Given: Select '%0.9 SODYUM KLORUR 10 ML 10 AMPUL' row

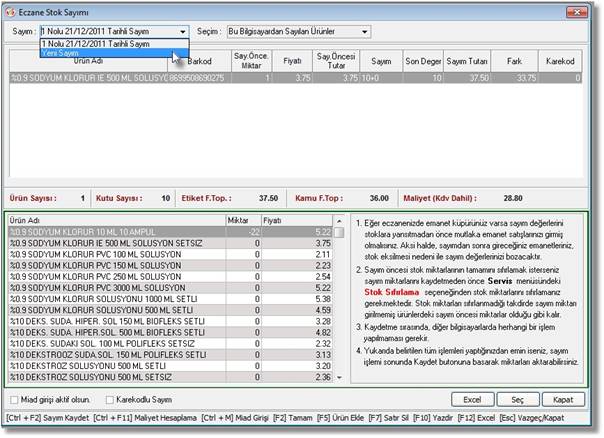Looking at the screenshot, I should pyautogui.click(x=100, y=231).
